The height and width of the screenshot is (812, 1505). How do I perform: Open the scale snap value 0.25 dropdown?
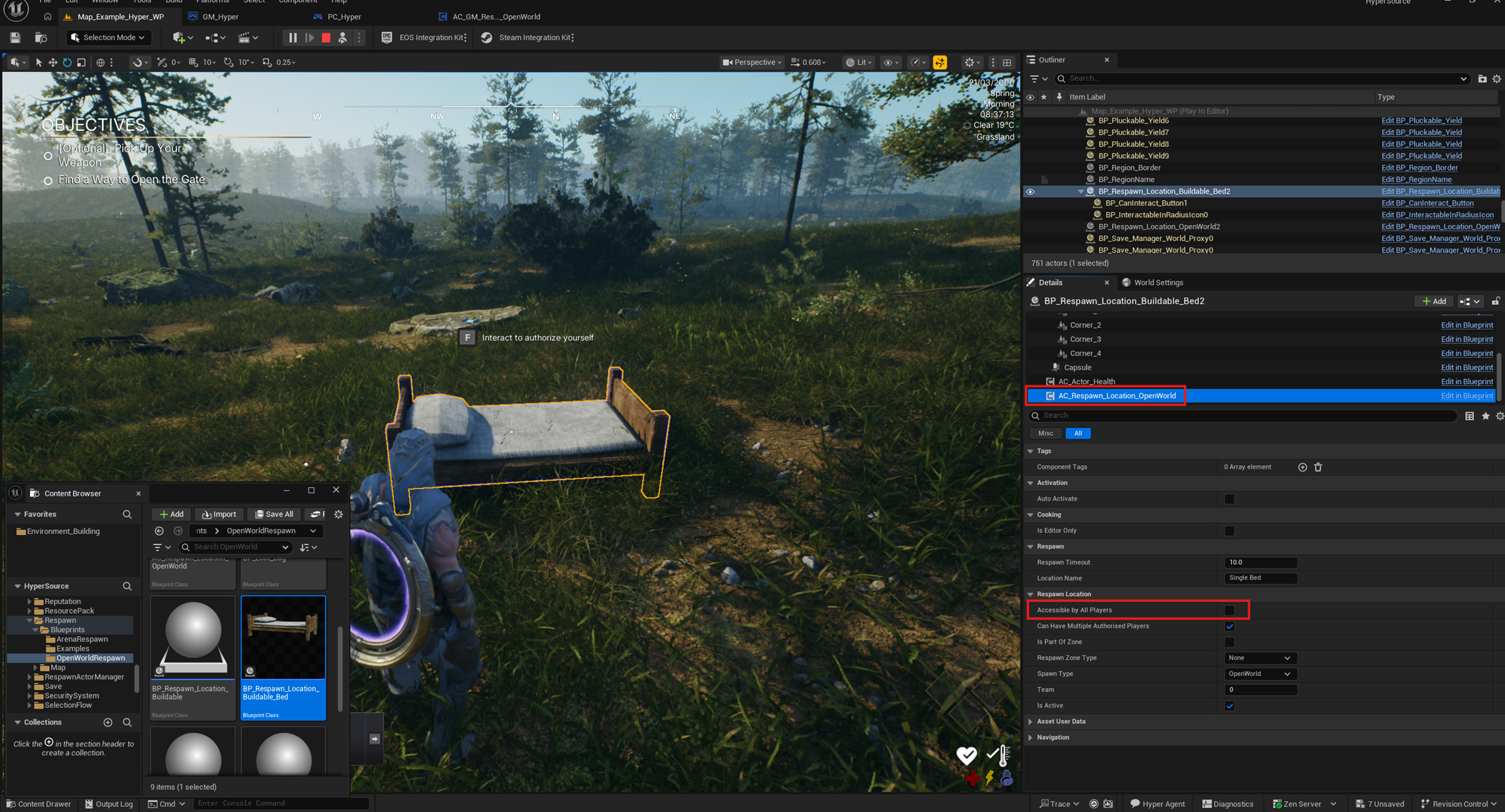[286, 63]
